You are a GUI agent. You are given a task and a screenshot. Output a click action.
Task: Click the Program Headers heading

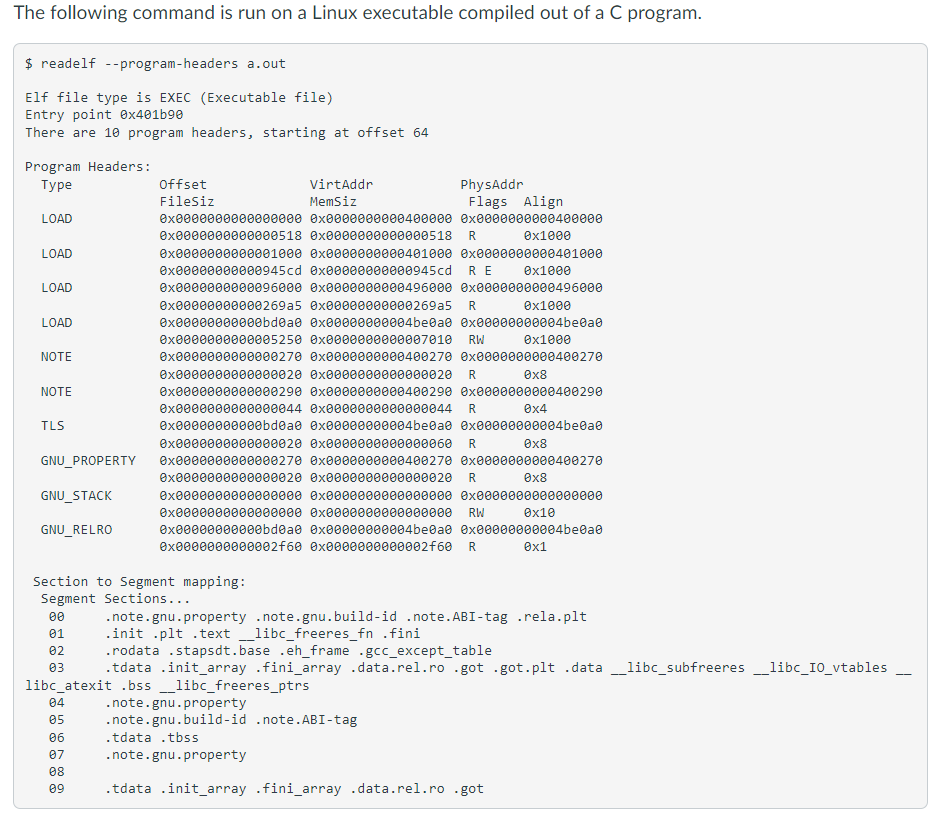88,167
